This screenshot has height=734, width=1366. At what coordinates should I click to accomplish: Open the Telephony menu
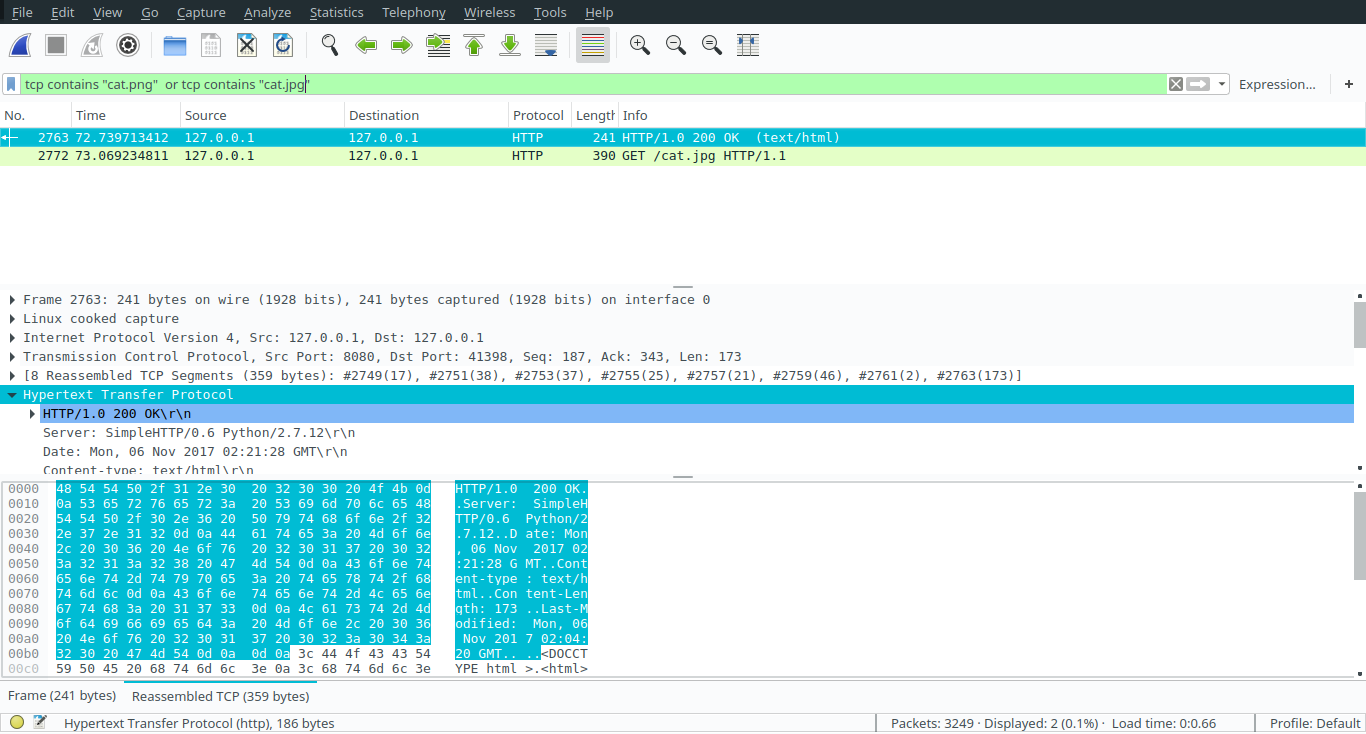click(414, 12)
